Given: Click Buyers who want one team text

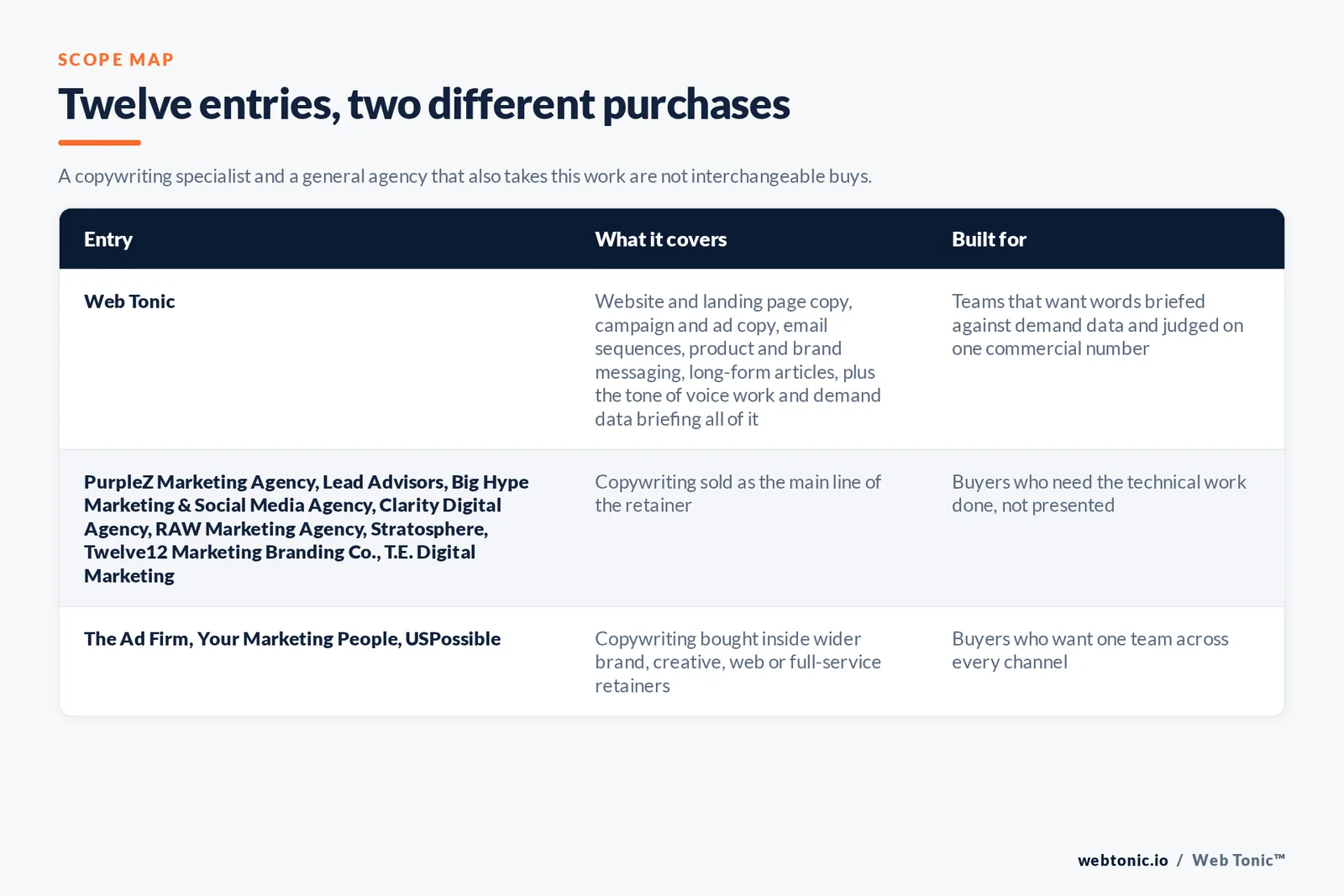Looking at the screenshot, I should [1090, 650].
